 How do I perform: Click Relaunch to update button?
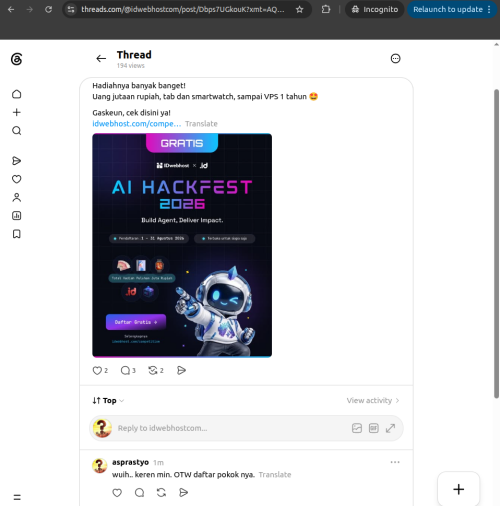452,9
